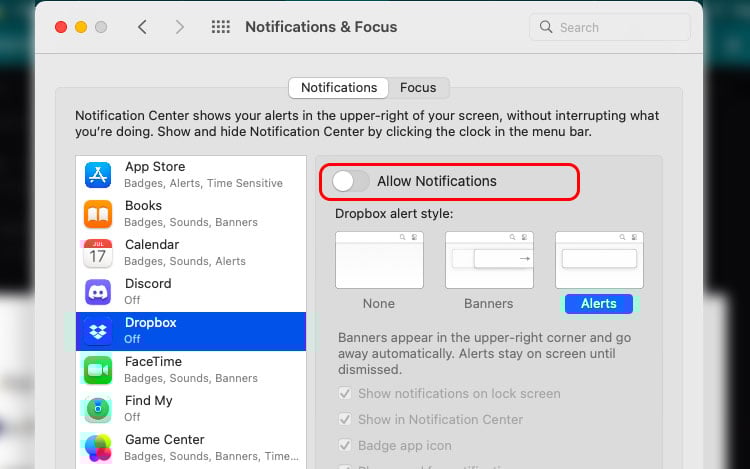Select the Game Center row name
This screenshot has width=750, height=469.
(165, 439)
